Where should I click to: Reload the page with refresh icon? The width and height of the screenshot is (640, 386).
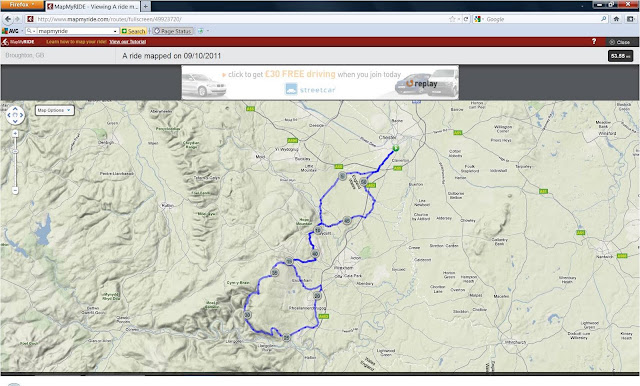[x=466, y=19]
